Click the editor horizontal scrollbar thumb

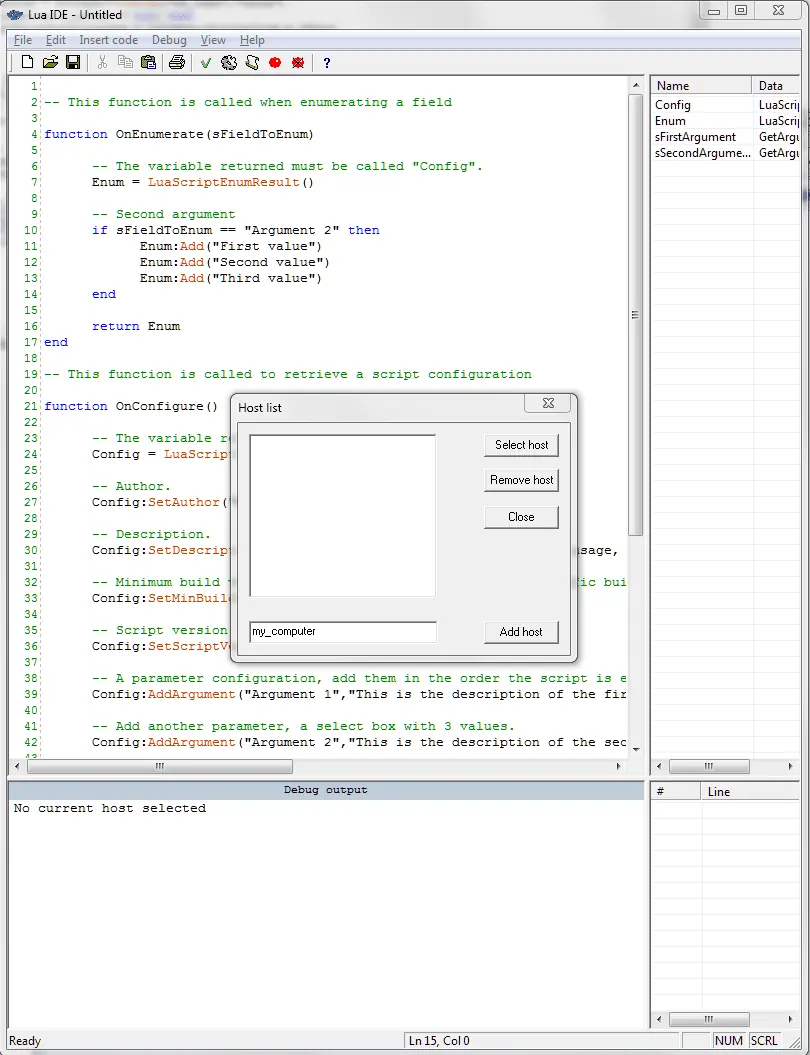160,766
